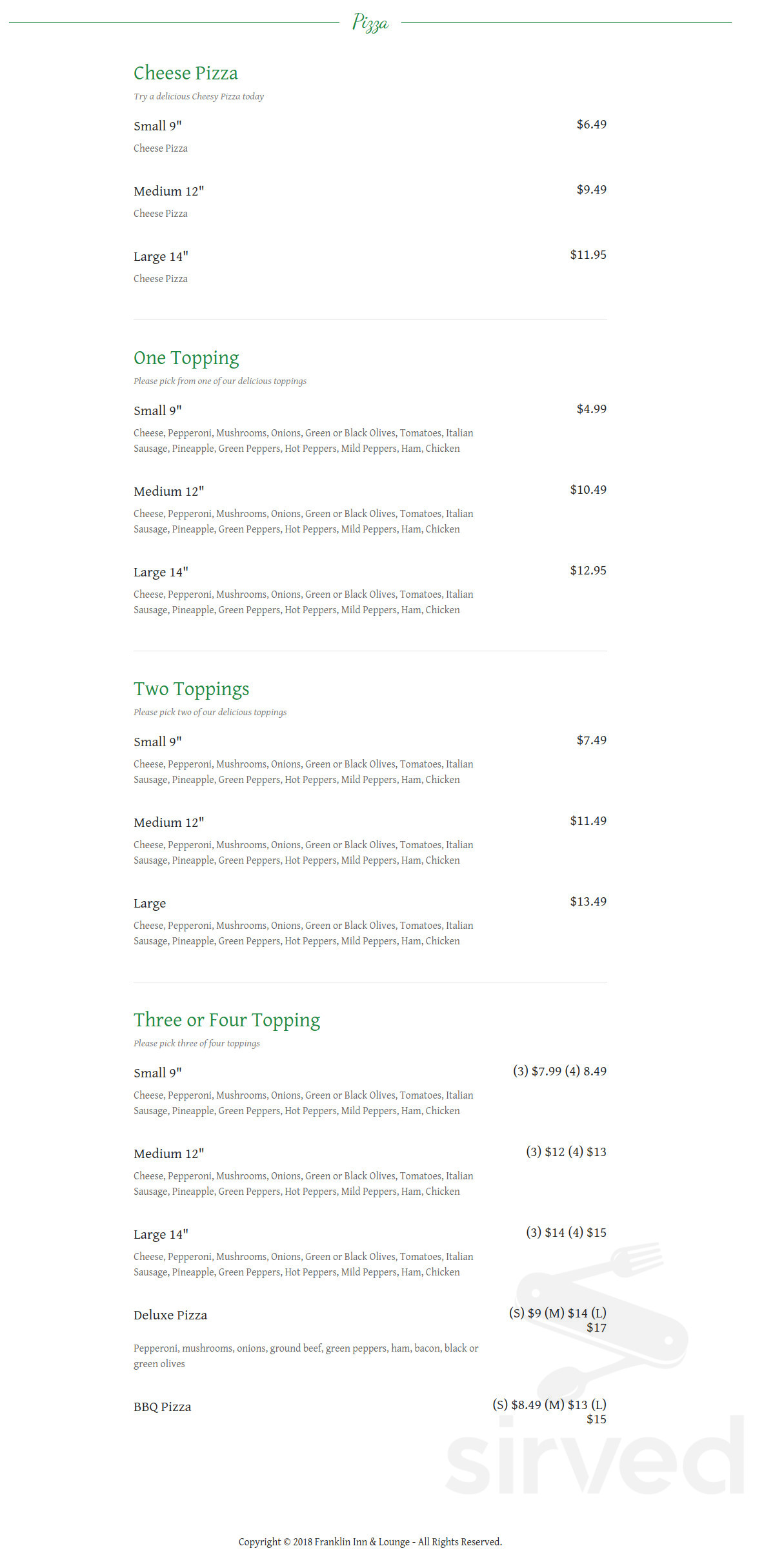
Task: Click the "Try a delicious Cheesy Pizza today" tagline
Action: point(199,96)
